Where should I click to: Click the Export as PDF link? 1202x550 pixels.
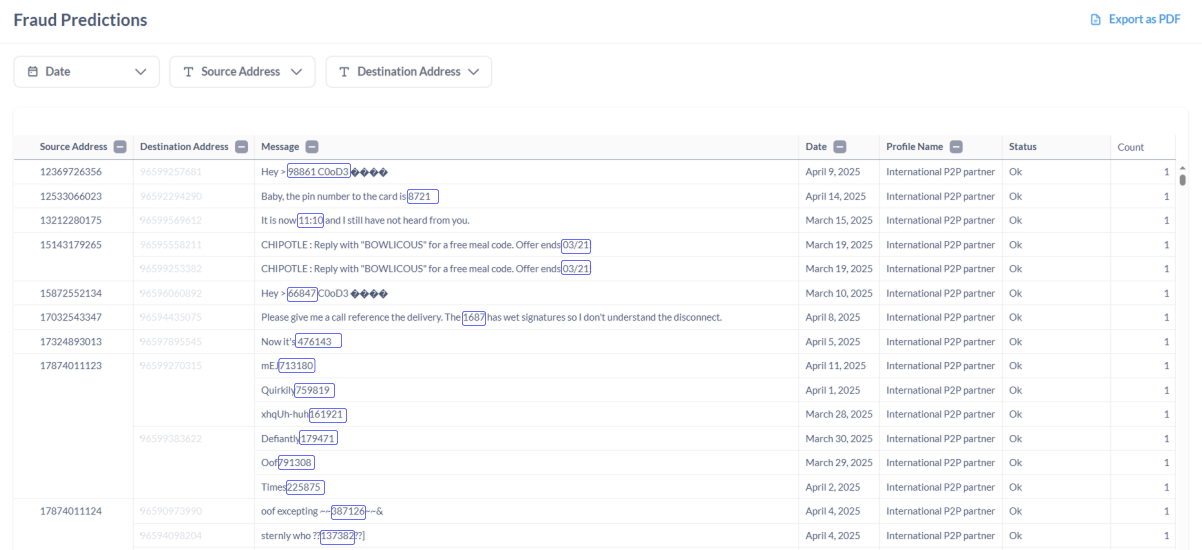[x=1144, y=20]
